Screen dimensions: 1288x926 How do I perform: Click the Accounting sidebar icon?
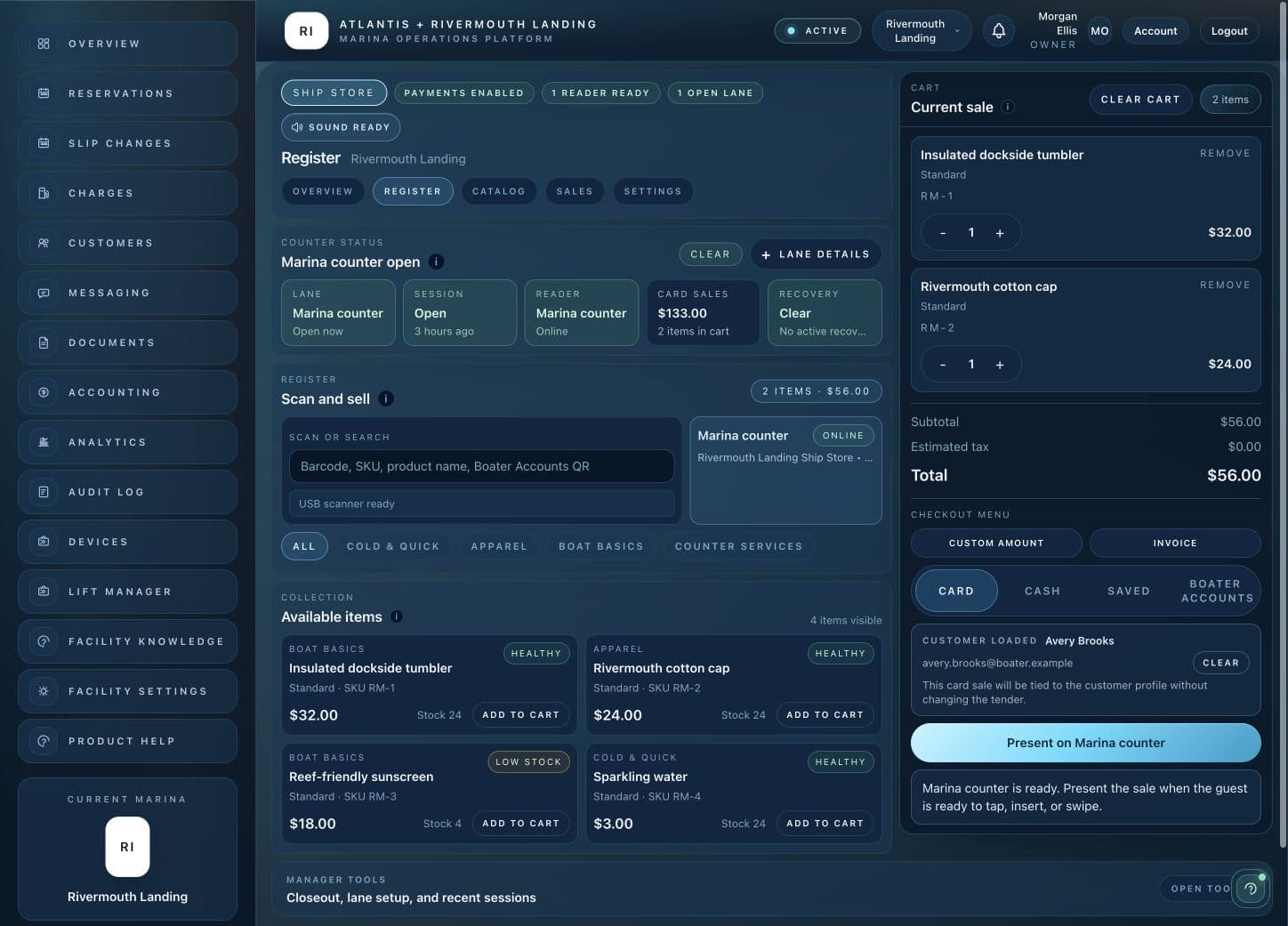(x=44, y=392)
